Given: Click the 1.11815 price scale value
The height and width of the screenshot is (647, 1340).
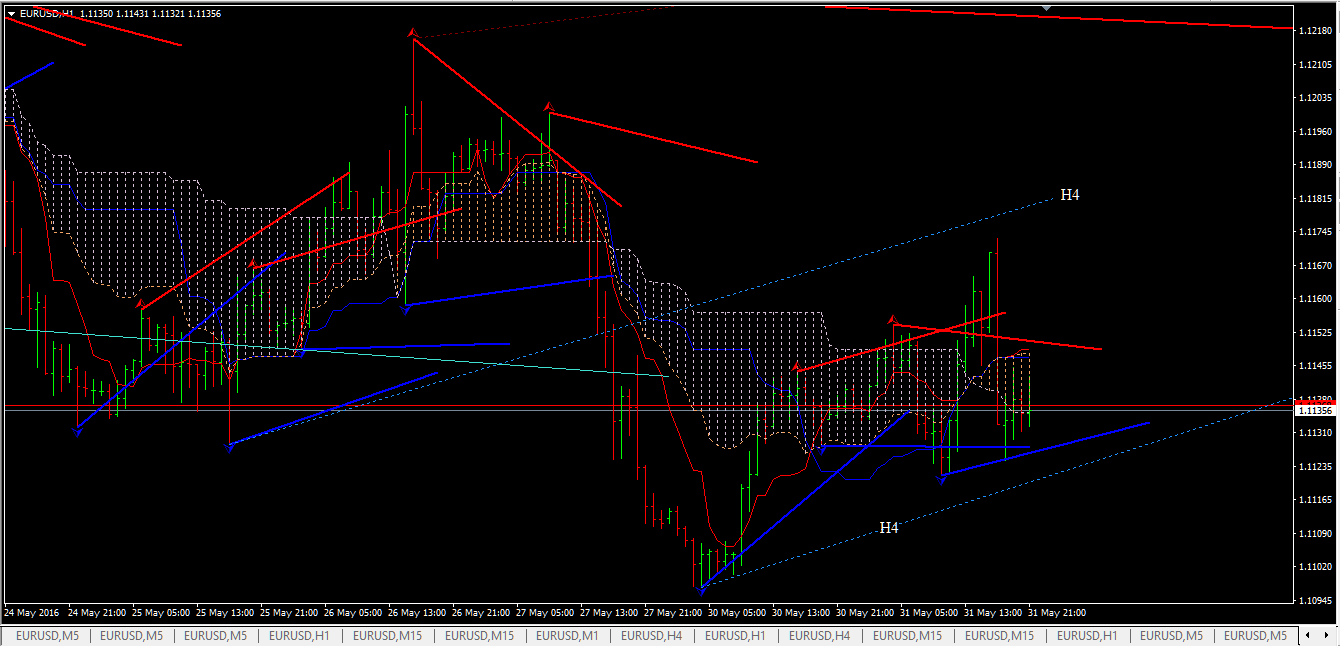Looking at the screenshot, I should [1314, 199].
